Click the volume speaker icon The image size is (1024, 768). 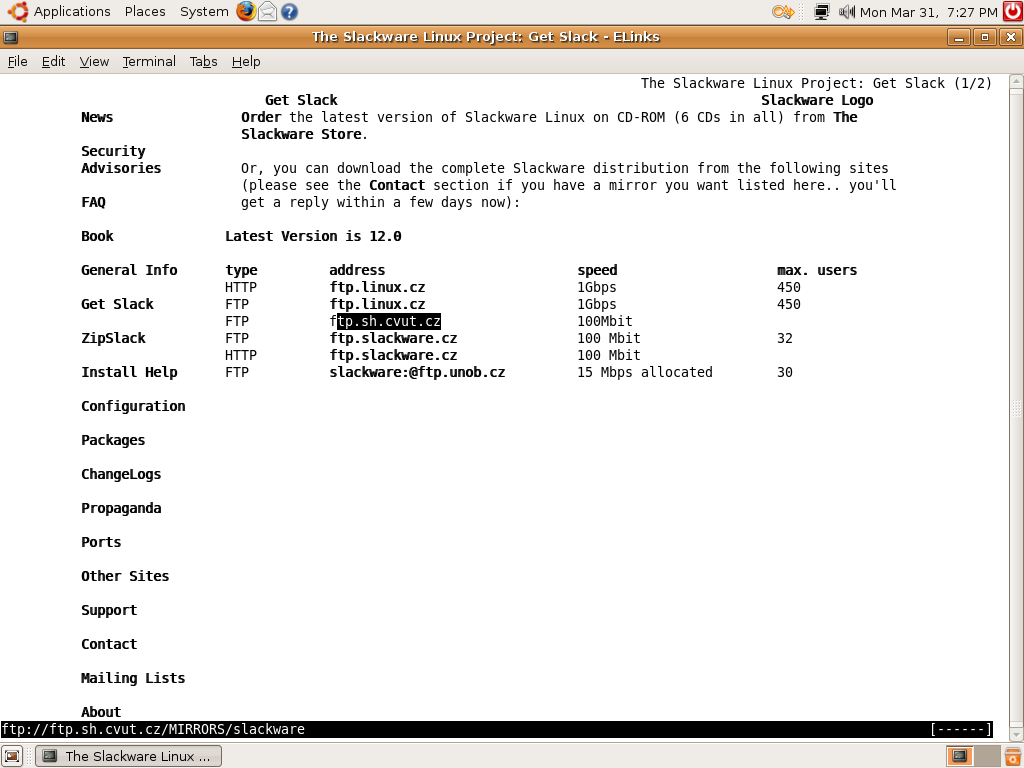click(846, 11)
